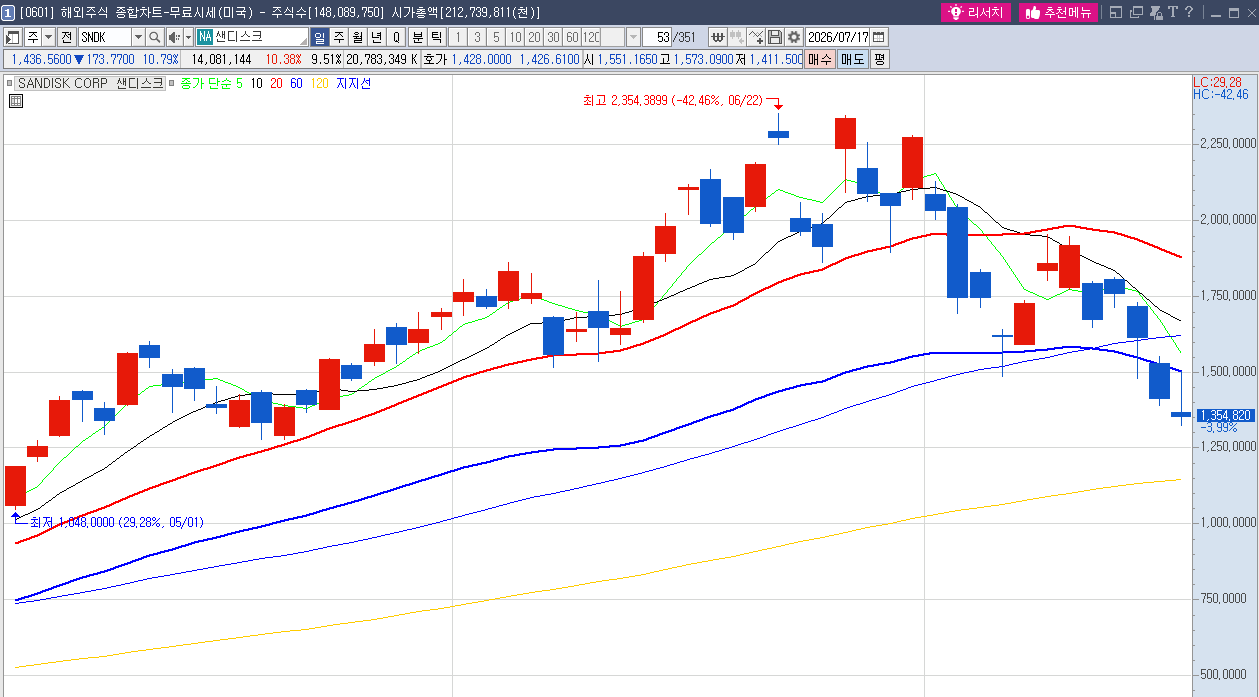Screen dimensions: 1259x697
Task: Open the 추천메뉴 recommended menu
Action: [x=1059, y=12]
